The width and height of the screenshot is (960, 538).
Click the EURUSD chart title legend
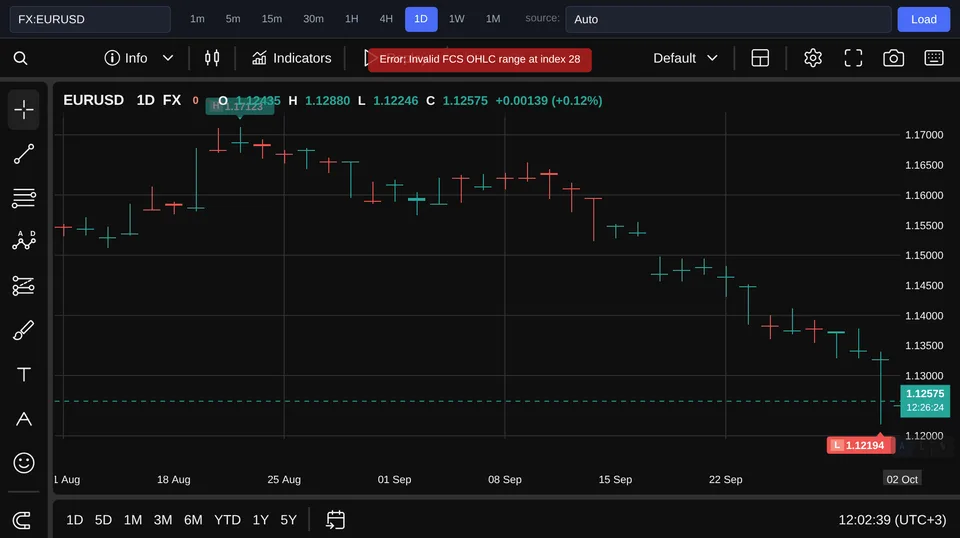point(94,100)
